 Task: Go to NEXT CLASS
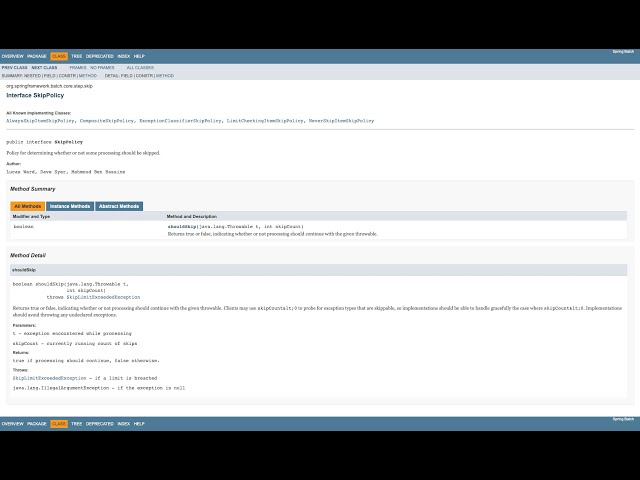click(x=44, y=68)
